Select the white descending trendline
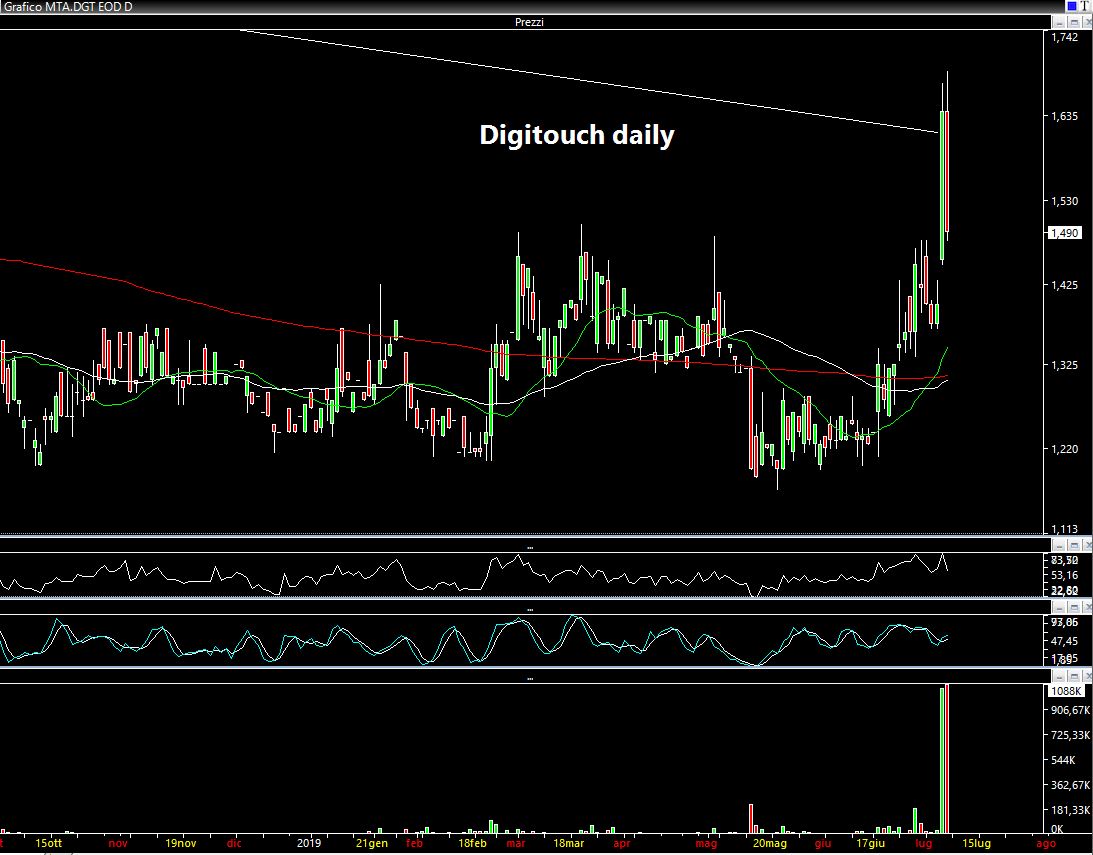This screenshot has width=1093, height=855. (589, 81)
